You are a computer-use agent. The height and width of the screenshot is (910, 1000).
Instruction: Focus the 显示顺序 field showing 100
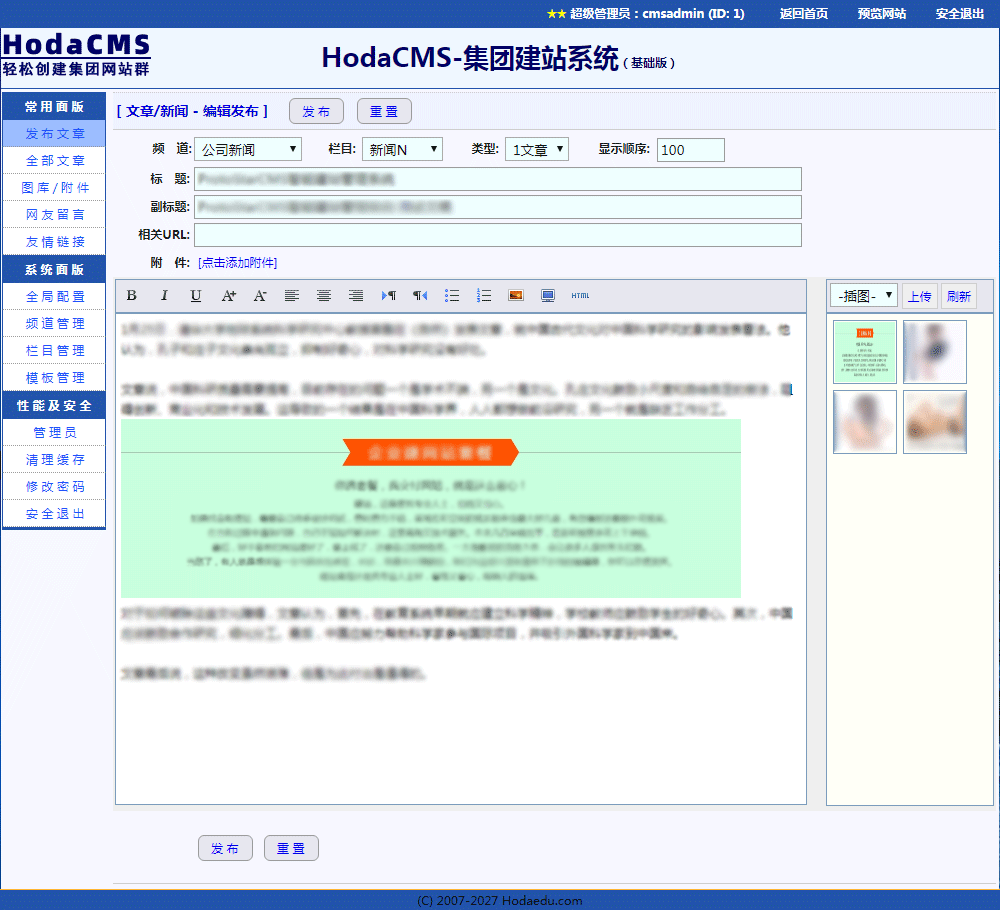coord(691,150)
